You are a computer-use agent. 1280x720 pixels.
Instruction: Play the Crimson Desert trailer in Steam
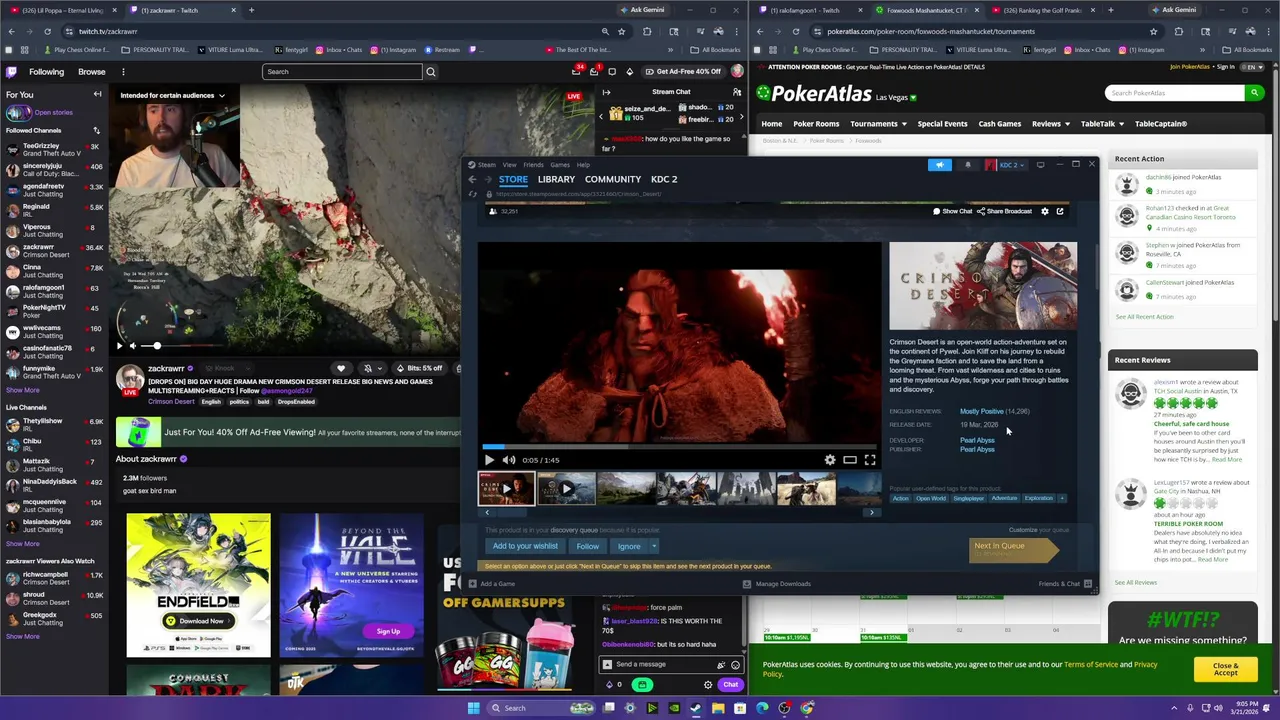click(x=489, y=460)
